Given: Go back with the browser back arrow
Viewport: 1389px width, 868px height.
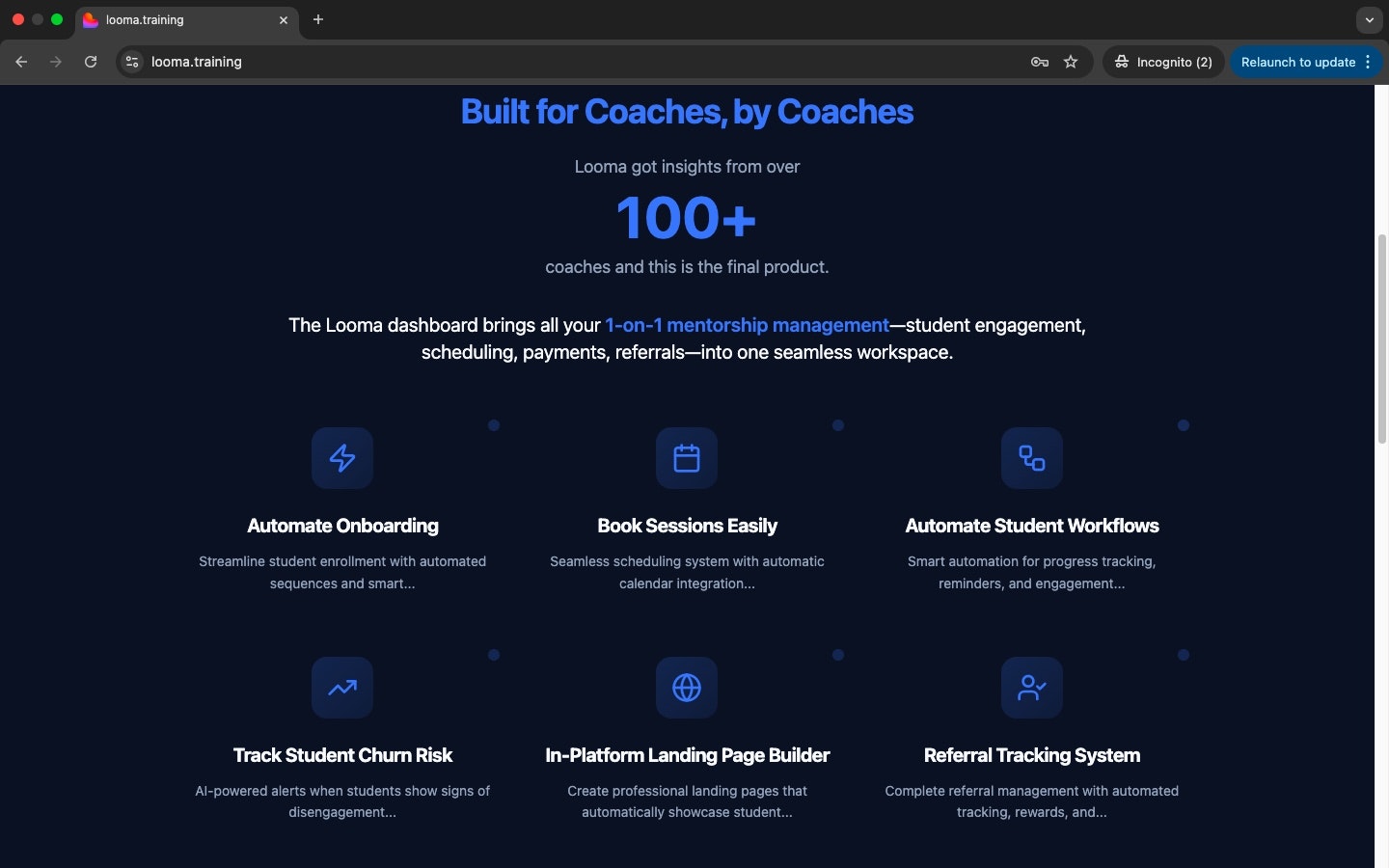Looking at the screenshot, I should point(21,62).
